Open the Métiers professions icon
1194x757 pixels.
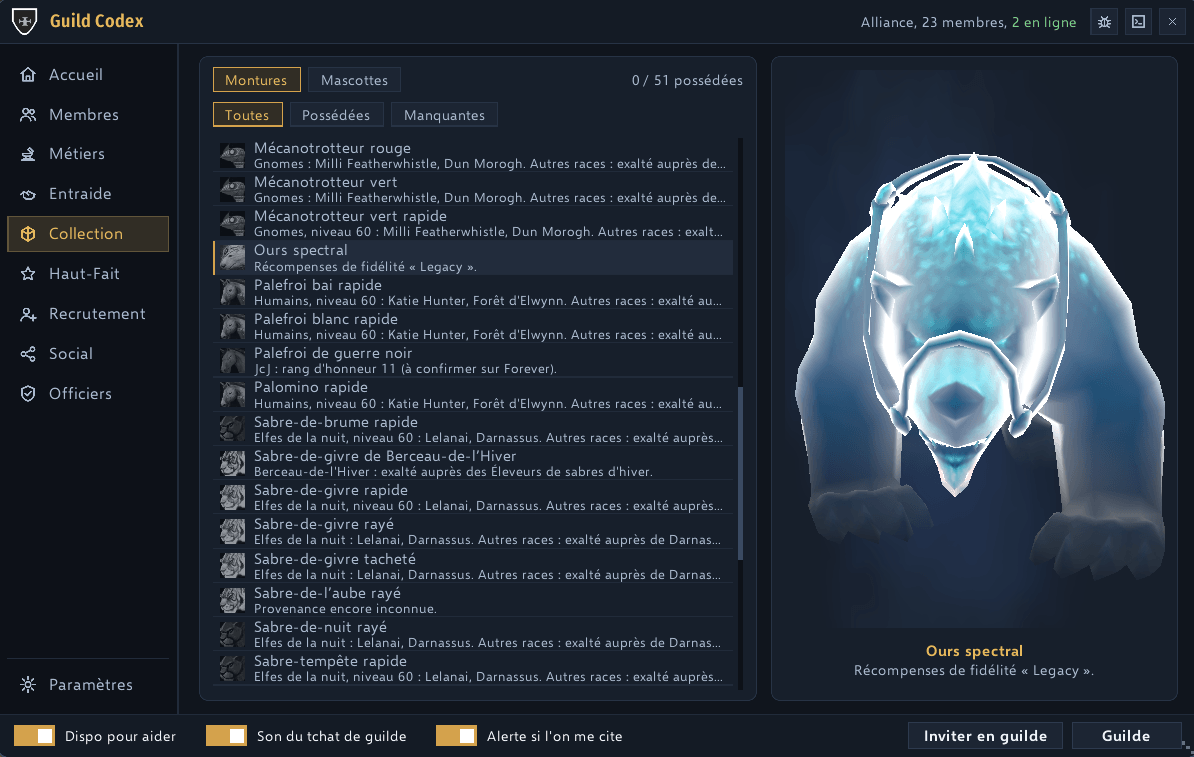[28, 154]
